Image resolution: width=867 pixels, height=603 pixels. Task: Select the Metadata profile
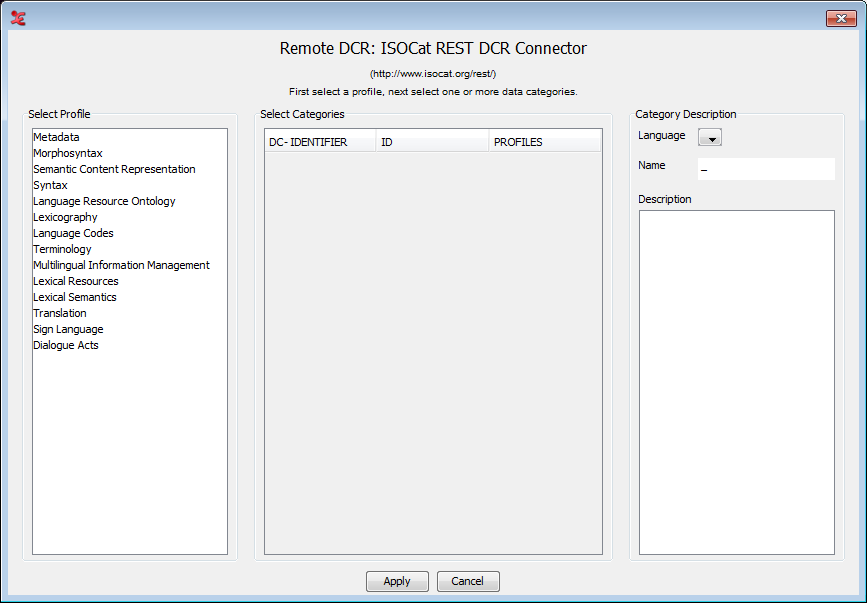coord(130,137)
